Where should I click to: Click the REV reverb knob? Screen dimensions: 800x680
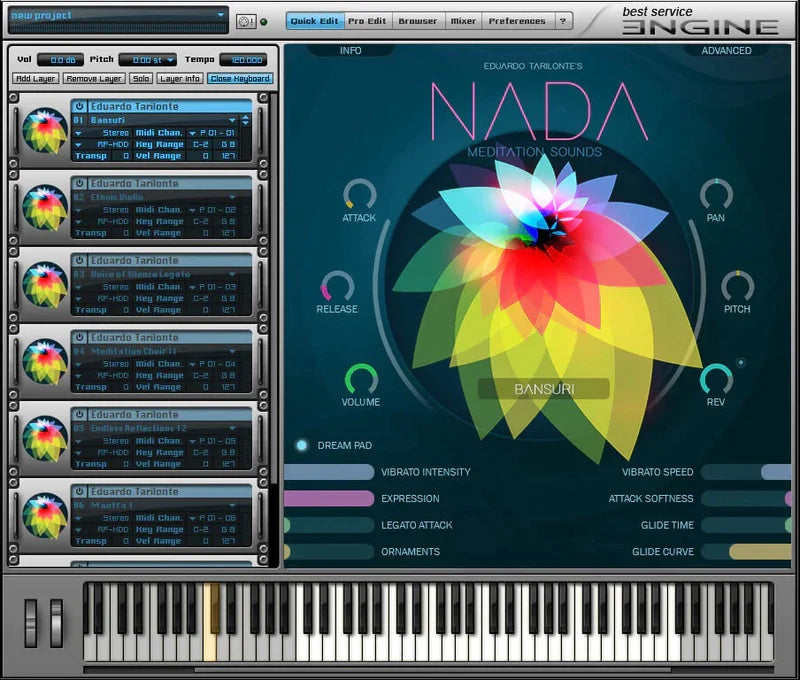[x=716, y=379]
